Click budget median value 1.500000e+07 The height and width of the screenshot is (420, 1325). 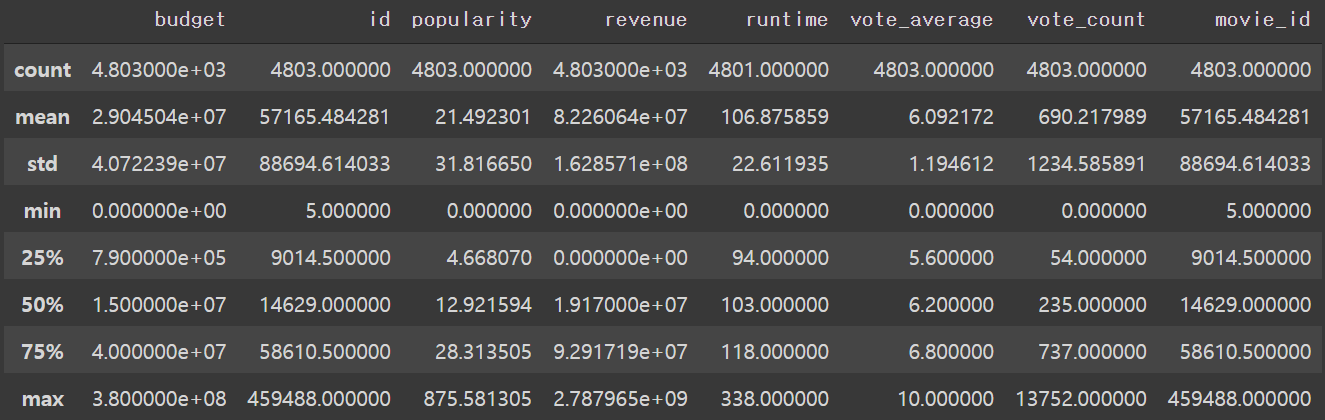click(x=159, y=305)
